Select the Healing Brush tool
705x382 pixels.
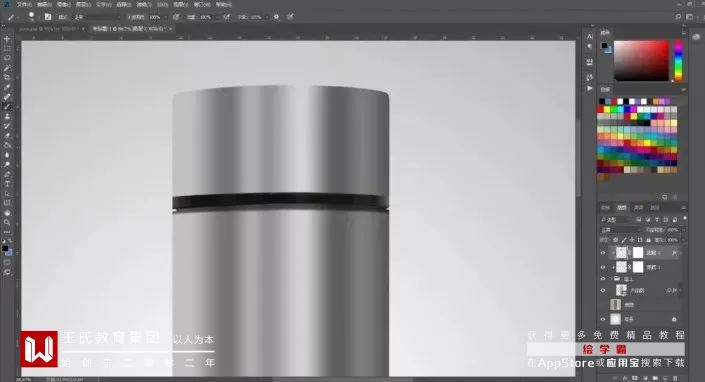pos(7,97)
